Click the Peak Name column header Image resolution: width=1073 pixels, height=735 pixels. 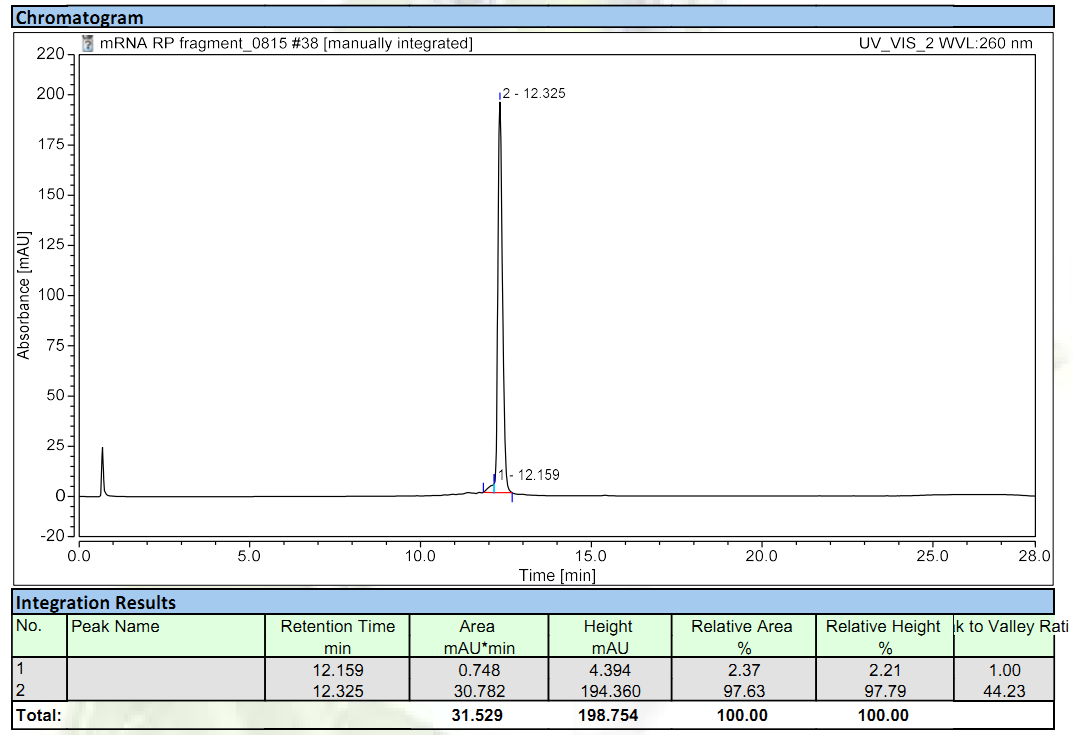[x=115, y=627]
